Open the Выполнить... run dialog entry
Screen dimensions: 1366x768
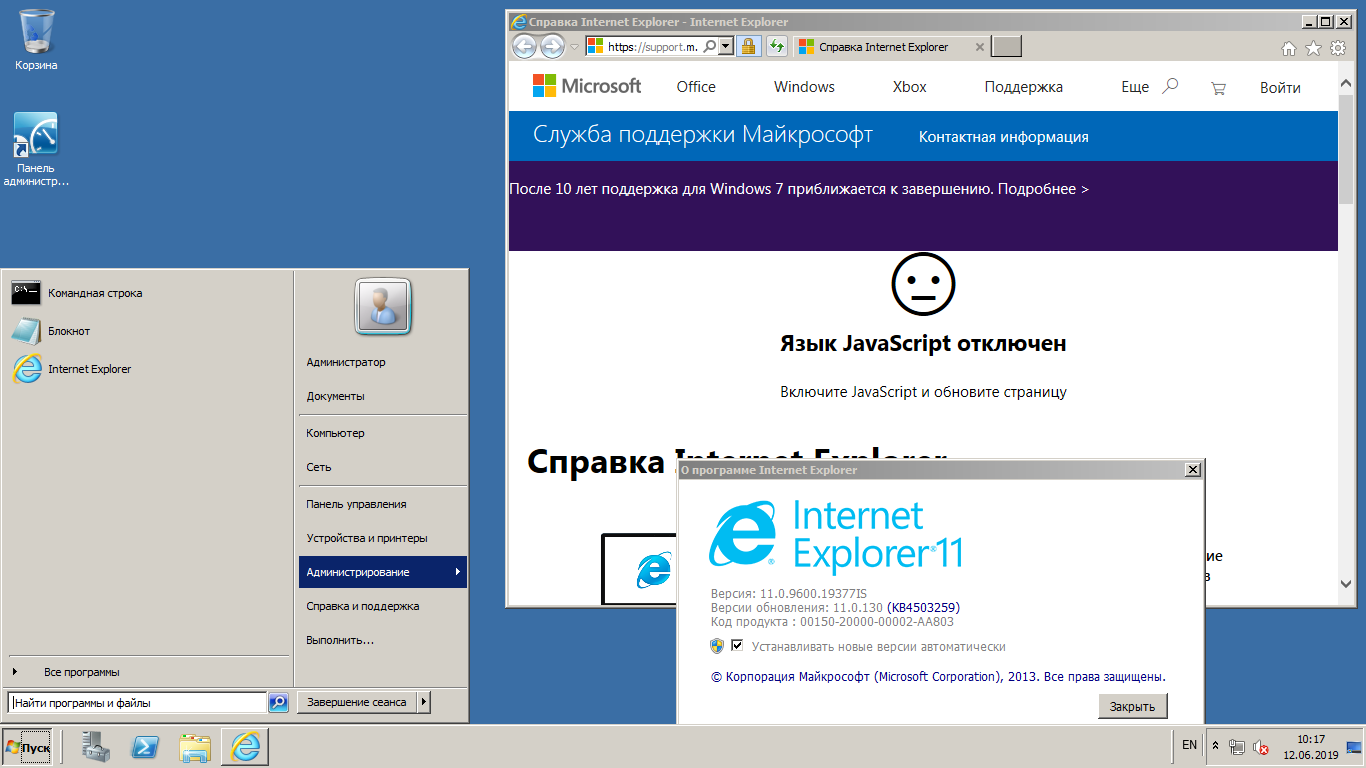tap(383, 640)
